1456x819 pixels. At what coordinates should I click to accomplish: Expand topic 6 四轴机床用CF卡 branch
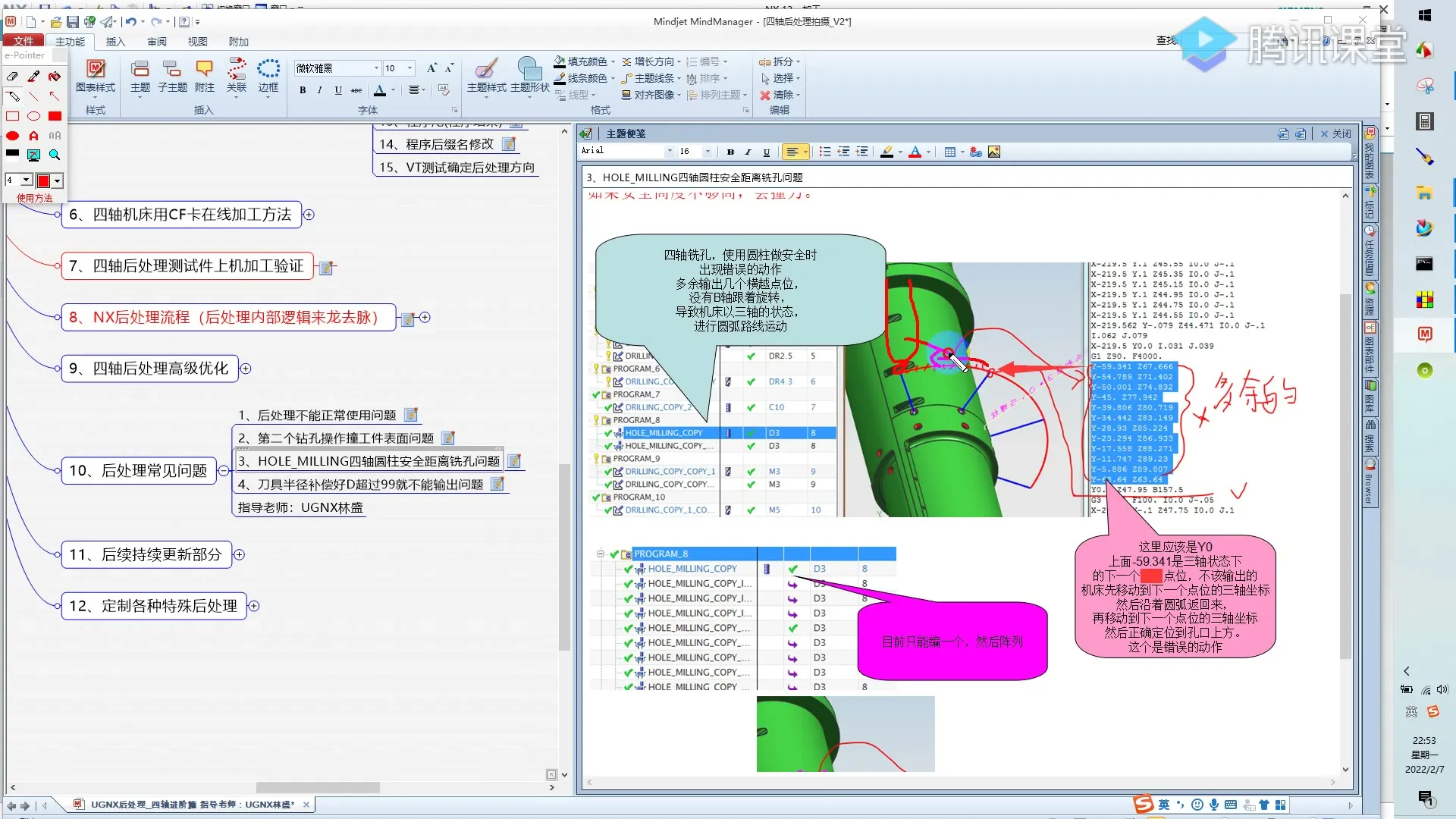tap(309, 215)
